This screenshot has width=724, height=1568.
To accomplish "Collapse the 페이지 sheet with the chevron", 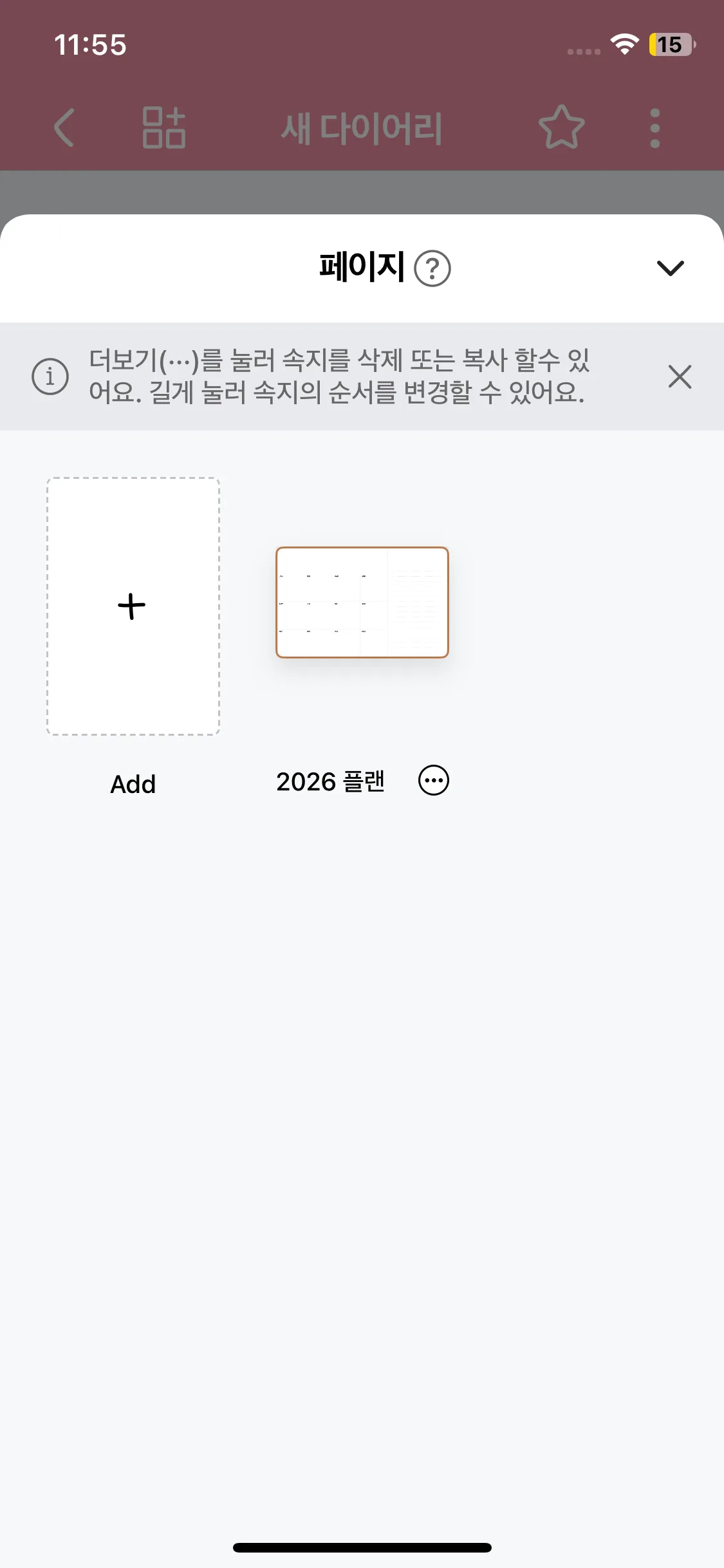I will tap(670, 268).
